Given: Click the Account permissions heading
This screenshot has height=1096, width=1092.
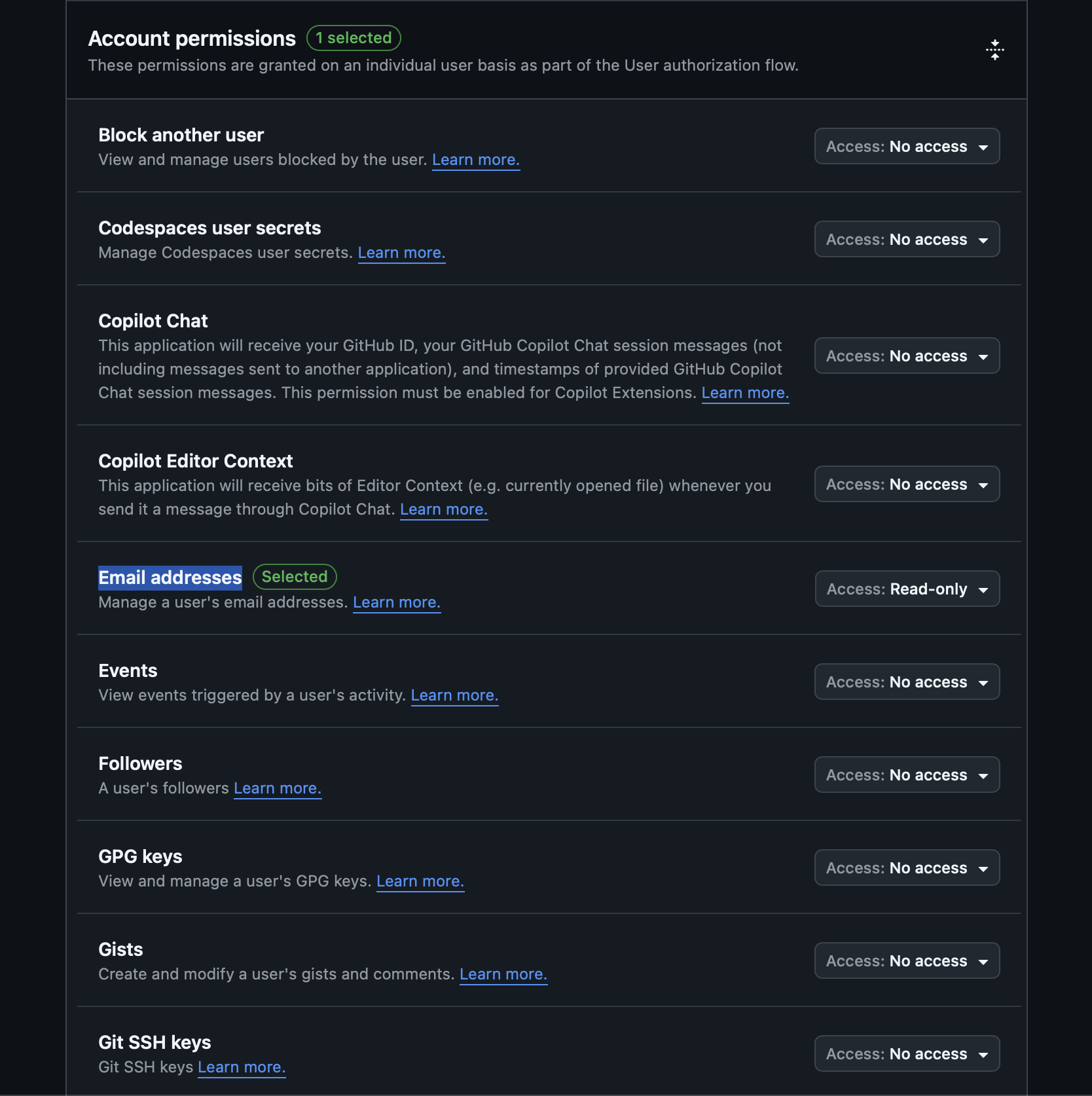Looking at the screenshot, I should pyautogui.click(x=192, y=39).
